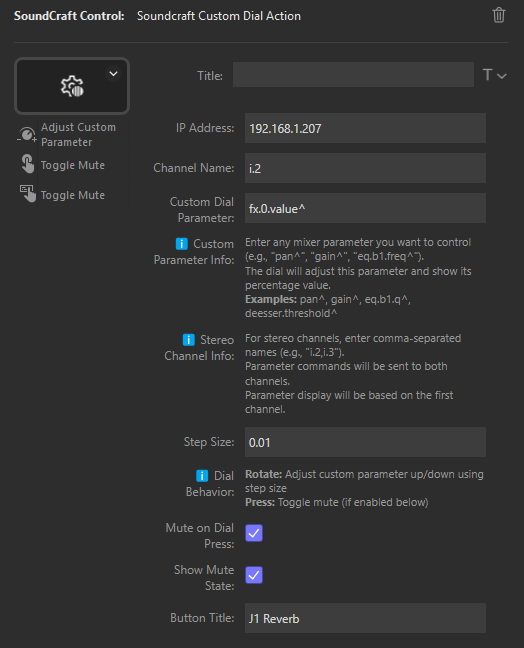Click the Dial Behavior info icon
This screenshot has width=524, height=648.
point(202,476)
